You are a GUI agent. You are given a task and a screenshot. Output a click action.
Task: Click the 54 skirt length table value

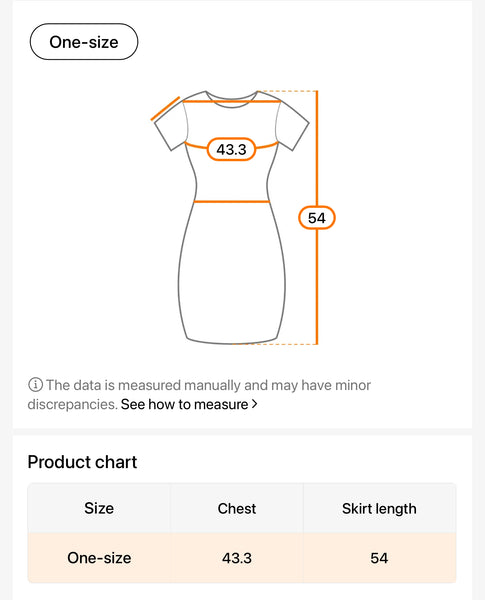(379, 558)
